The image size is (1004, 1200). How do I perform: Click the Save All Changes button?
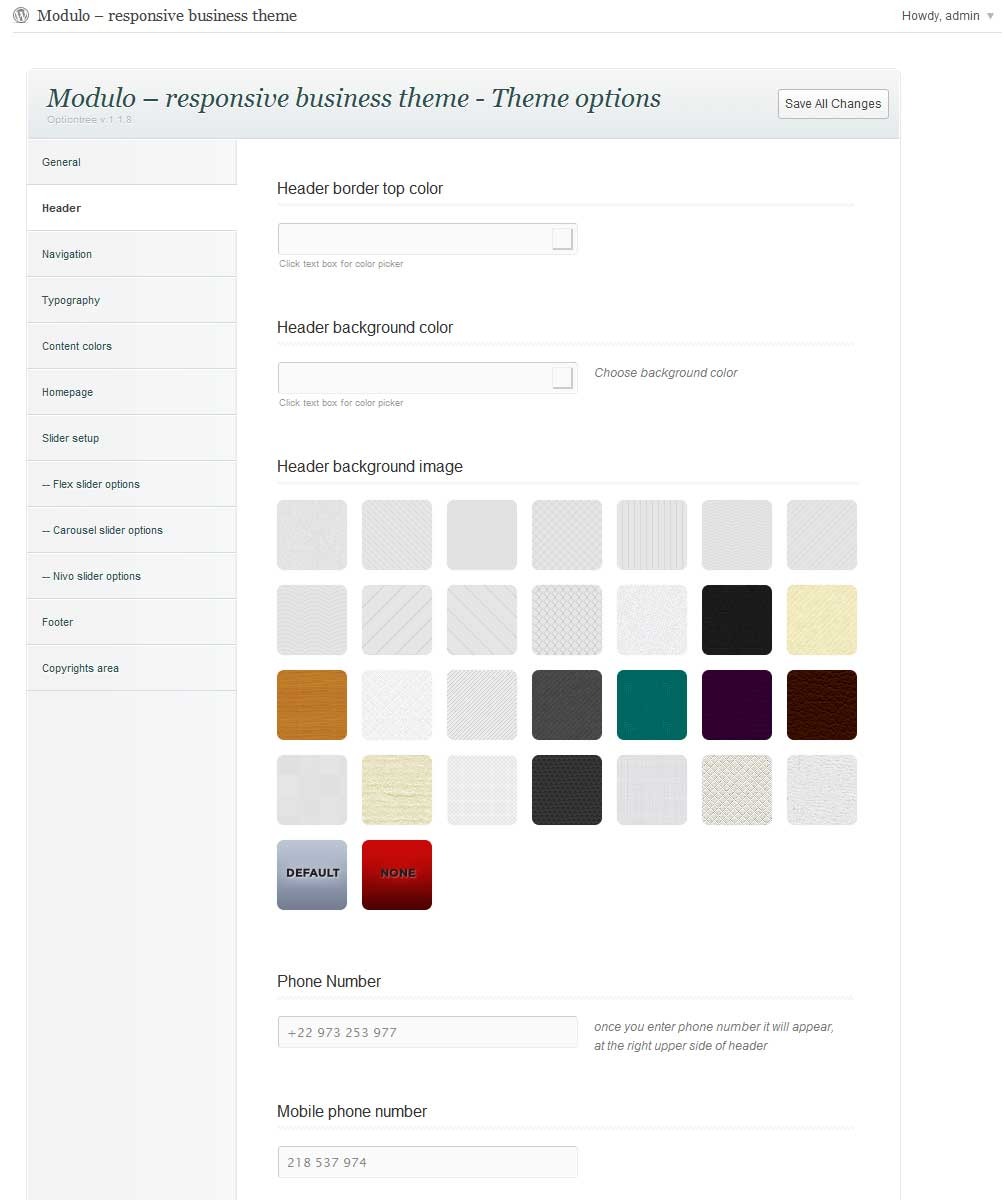point(833,104)
